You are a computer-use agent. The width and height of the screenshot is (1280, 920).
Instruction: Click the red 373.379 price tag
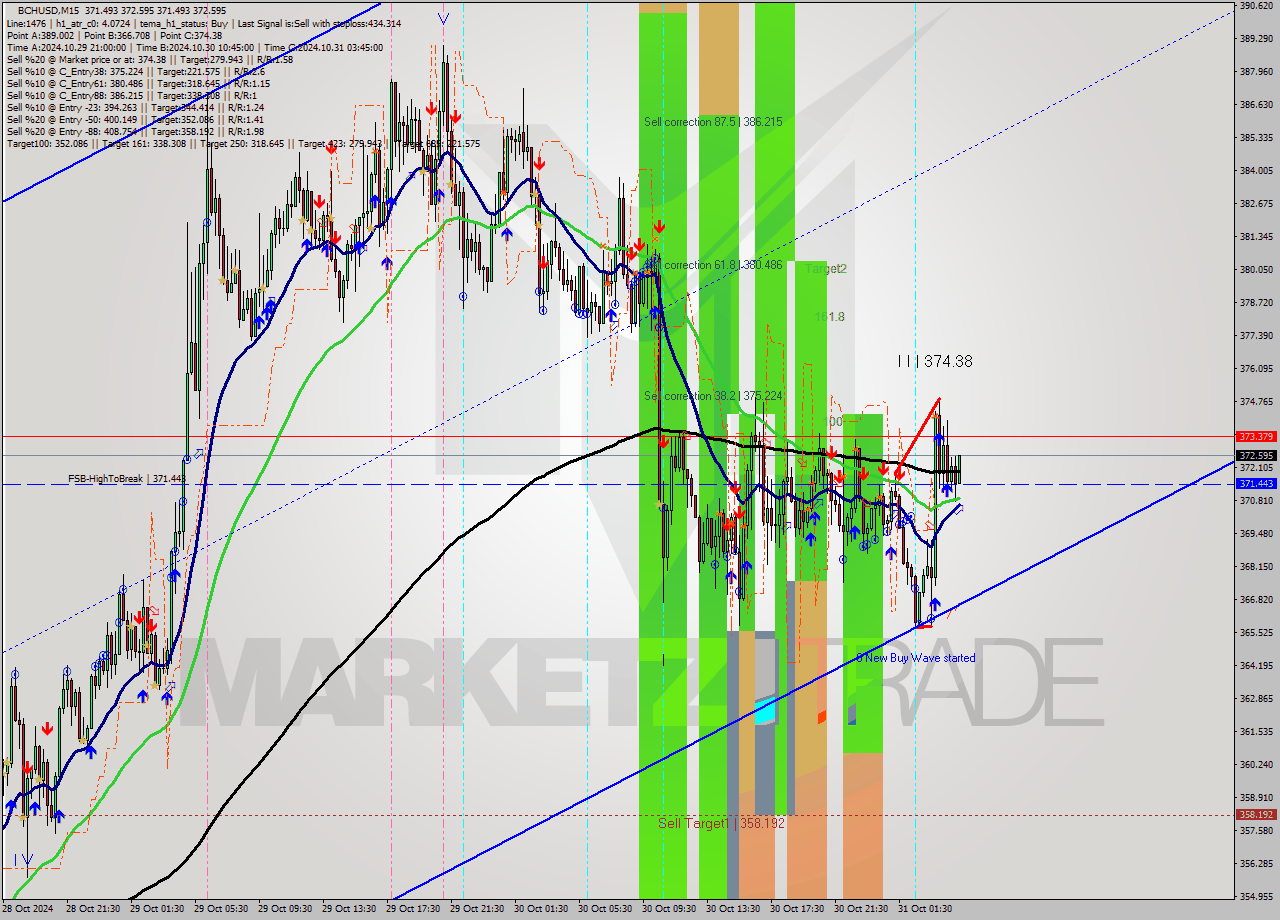(x=1256, y=437)
